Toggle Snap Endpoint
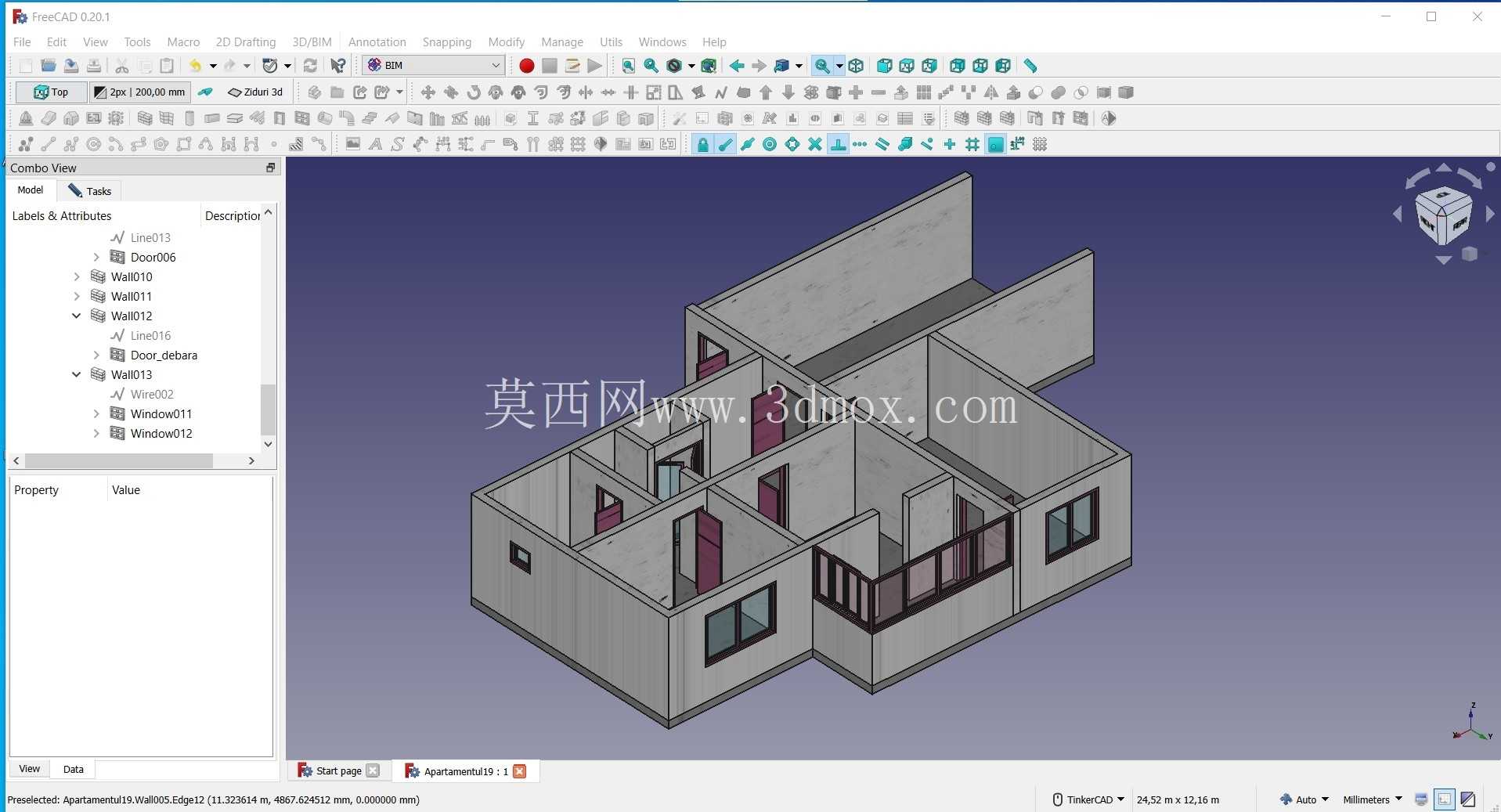This screenshot has height=812, width=1501. tap(725, 144)
